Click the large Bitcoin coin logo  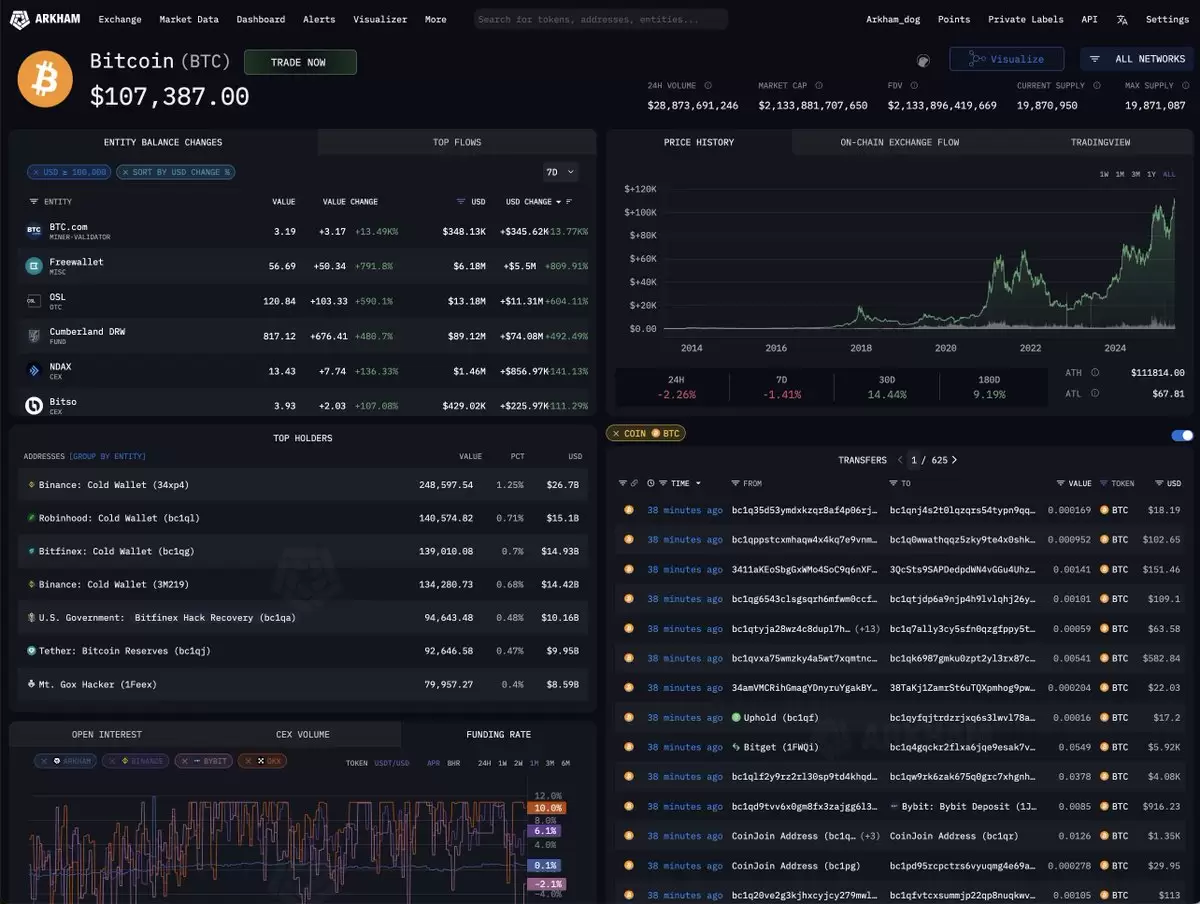(x=45, y=79)
